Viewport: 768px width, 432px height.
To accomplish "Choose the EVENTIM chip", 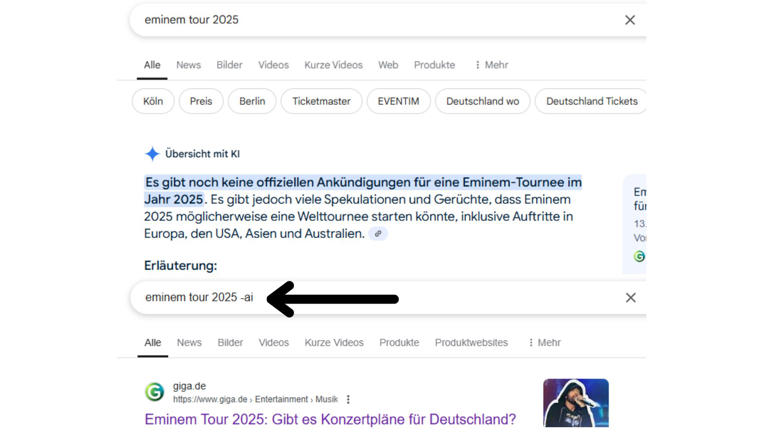I will (x=398, y=101).
